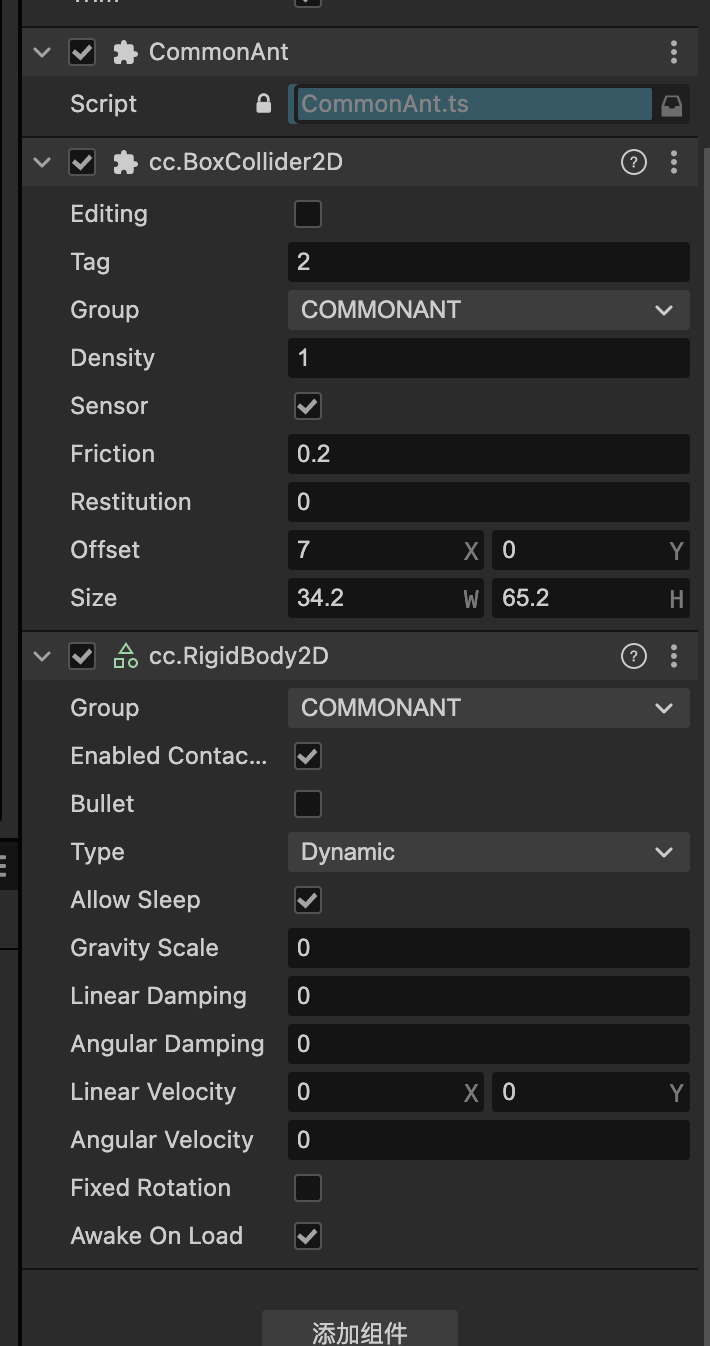The image size is (710, 1346).
Task: Toggle the Bullet checkbox
Action: pyautogui.click(x=308, y=804)
